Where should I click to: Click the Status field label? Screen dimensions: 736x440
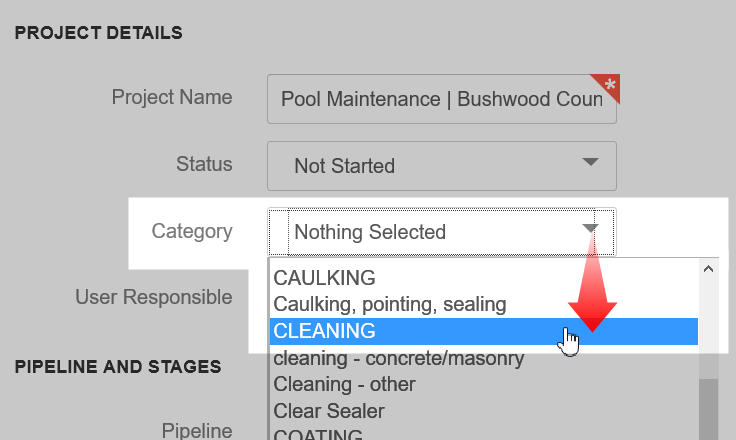click(204, 164)
